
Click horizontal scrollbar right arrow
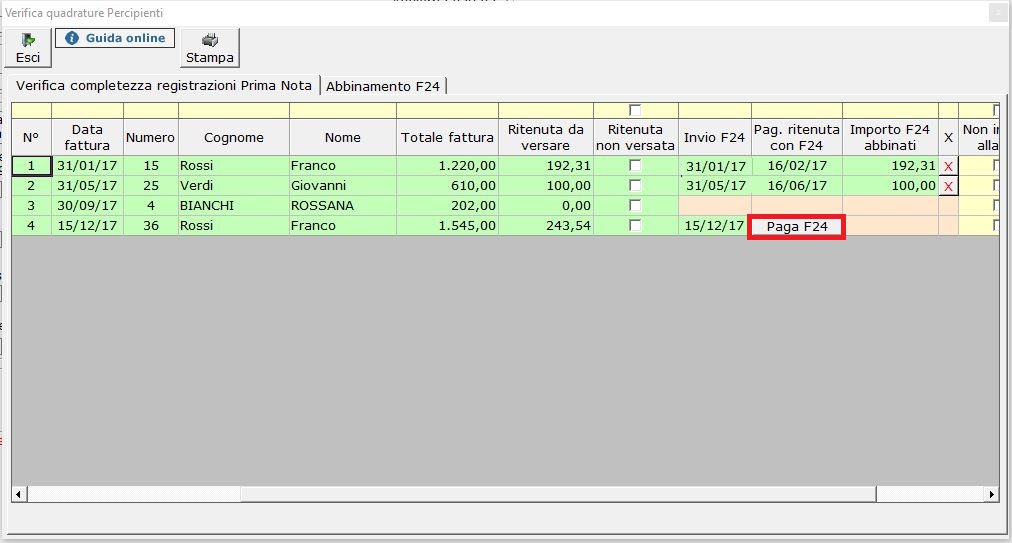pyautogui.click(x=991, y=494)
